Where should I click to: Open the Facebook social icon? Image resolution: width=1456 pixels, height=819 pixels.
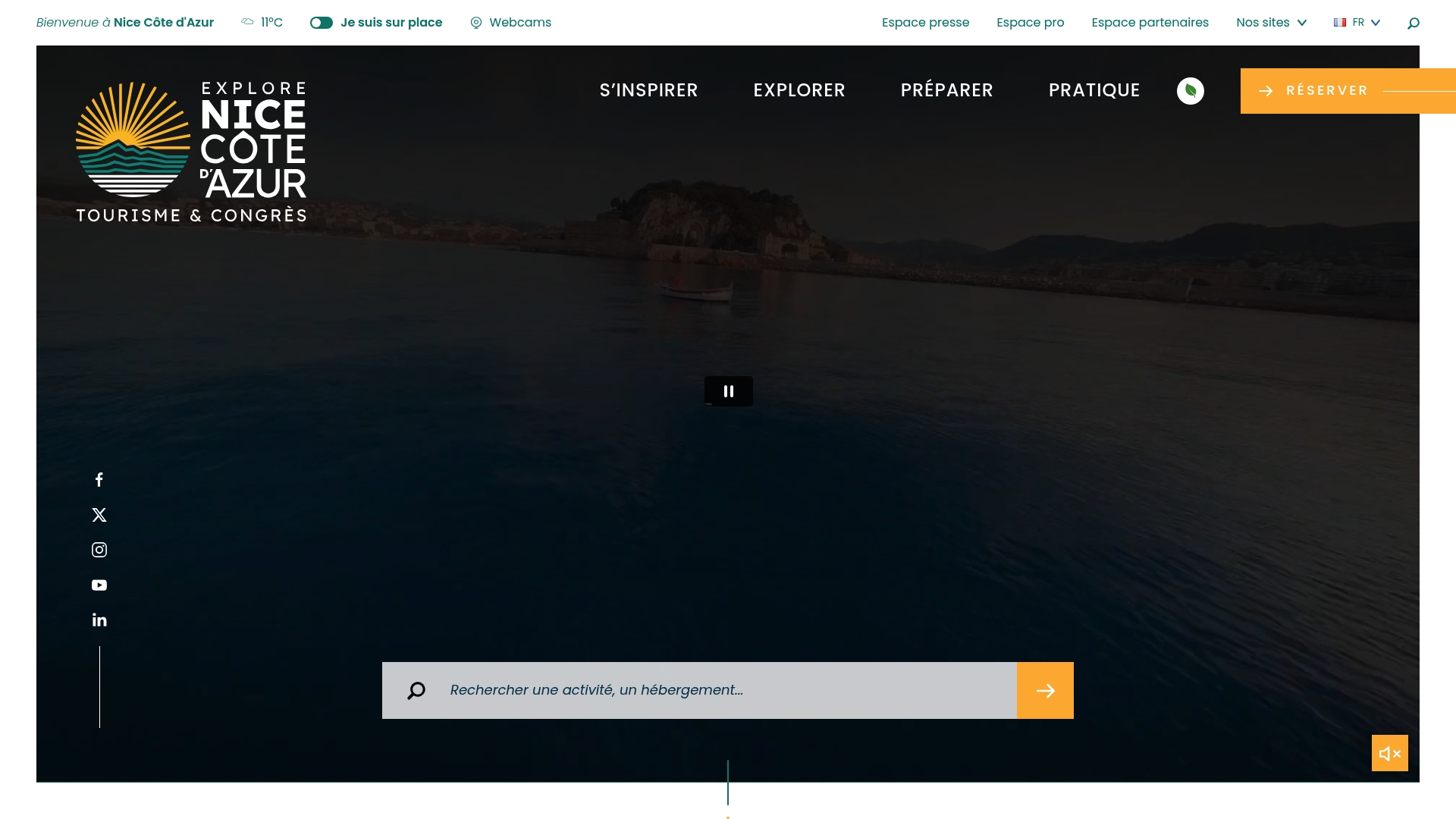[x=99, y=479]
